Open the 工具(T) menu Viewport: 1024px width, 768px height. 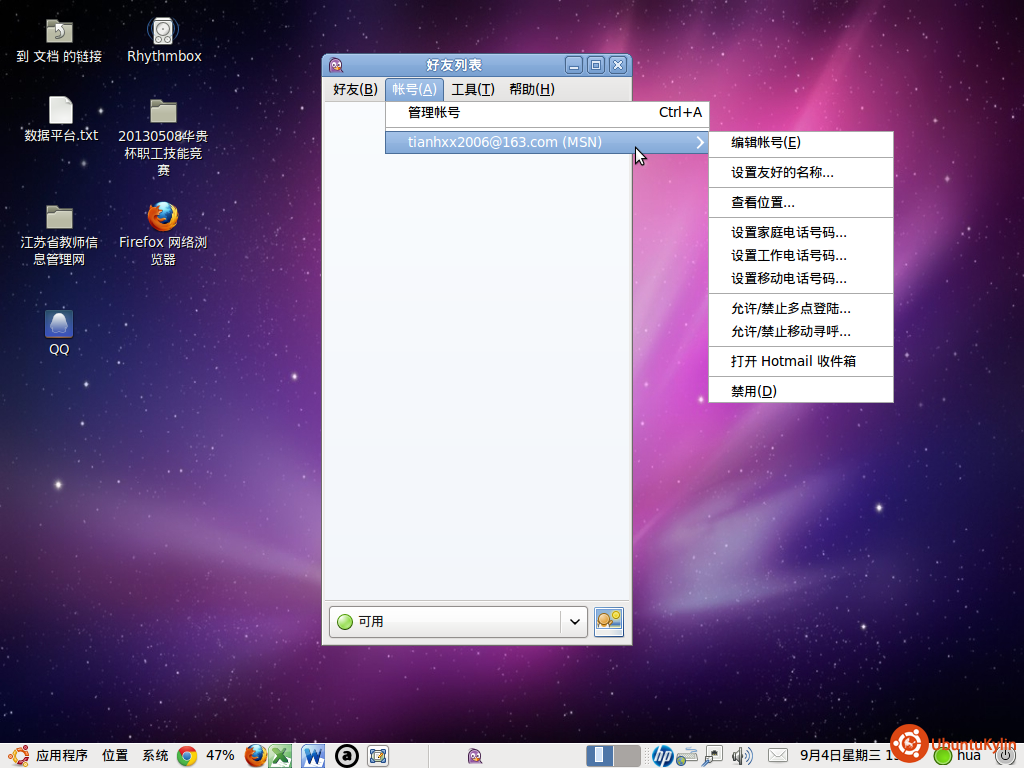tap(472, 89)
